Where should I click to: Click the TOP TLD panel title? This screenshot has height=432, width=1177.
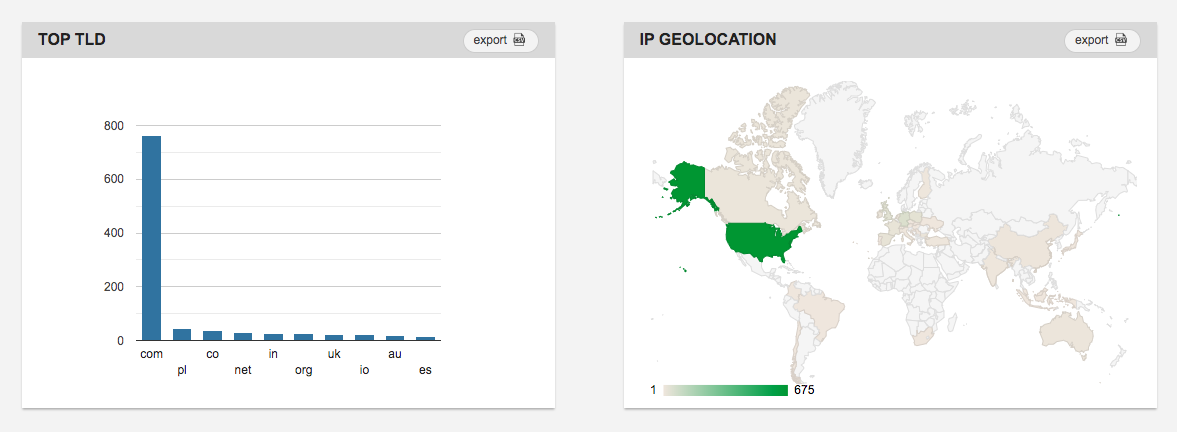[71, 40]
